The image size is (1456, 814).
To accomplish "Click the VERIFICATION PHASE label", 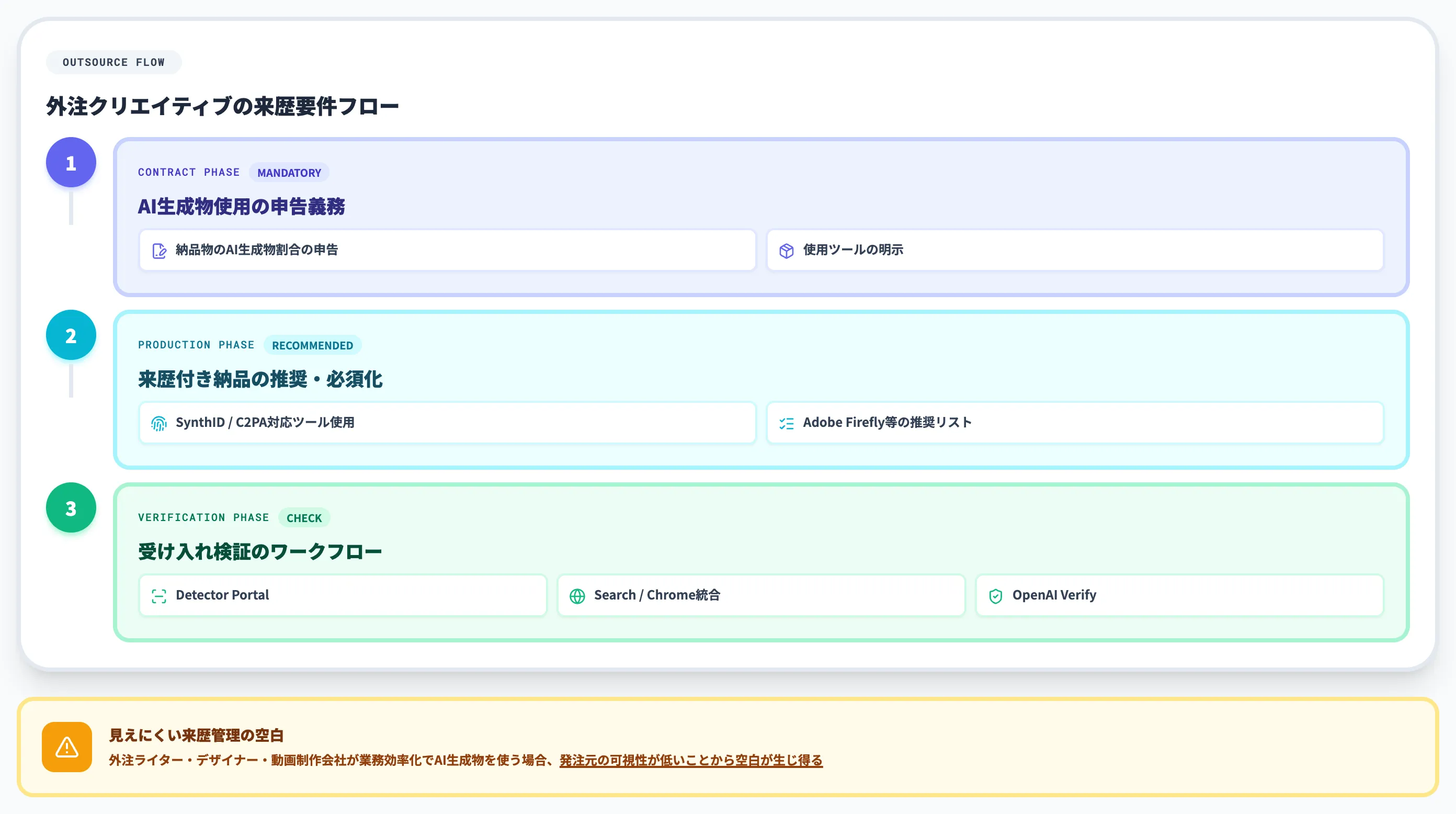I will pyautogui.click(x=203, y=518).
